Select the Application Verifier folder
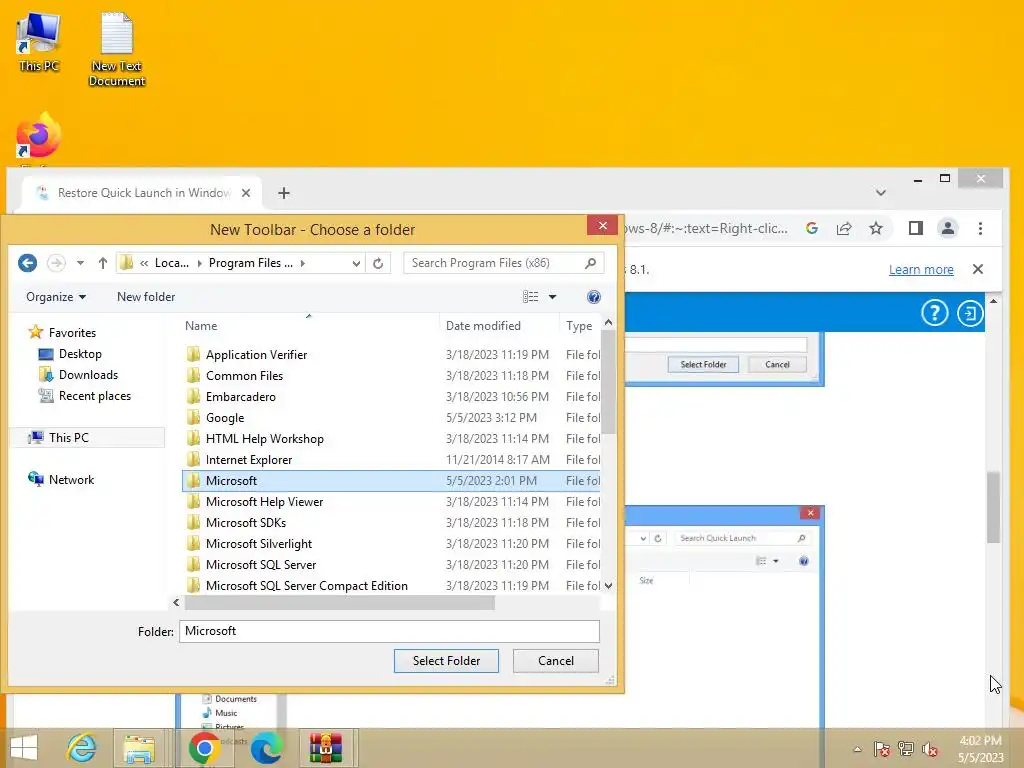The width and height of the screenshot is (1024, 768). (x=391, y=355)
